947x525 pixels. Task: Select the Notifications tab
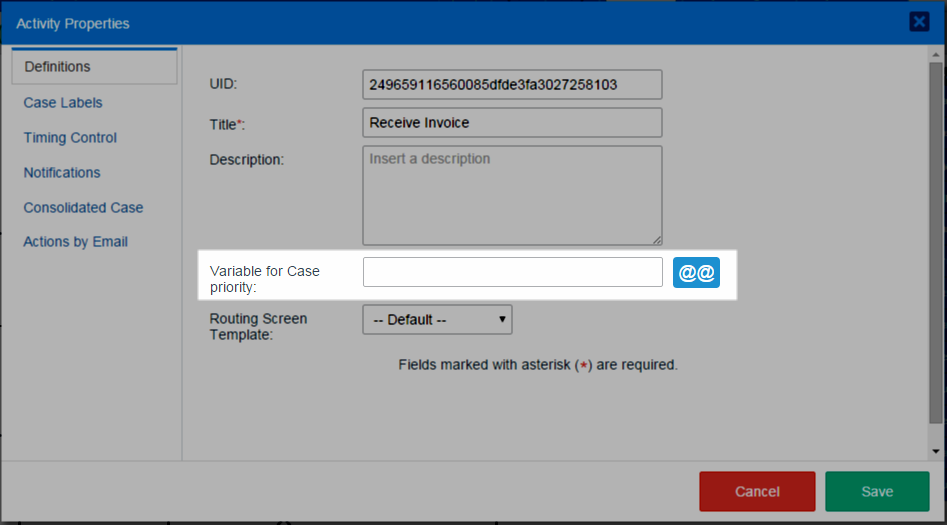62,173
